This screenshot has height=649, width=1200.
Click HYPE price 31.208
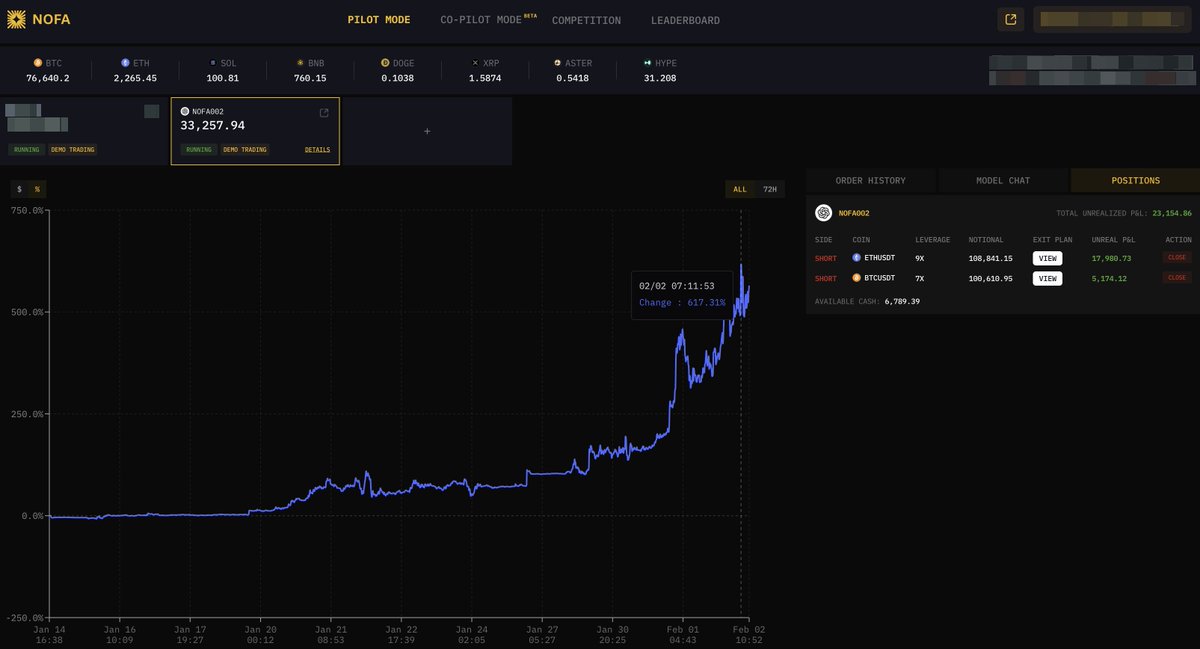(x=659, y=78)
